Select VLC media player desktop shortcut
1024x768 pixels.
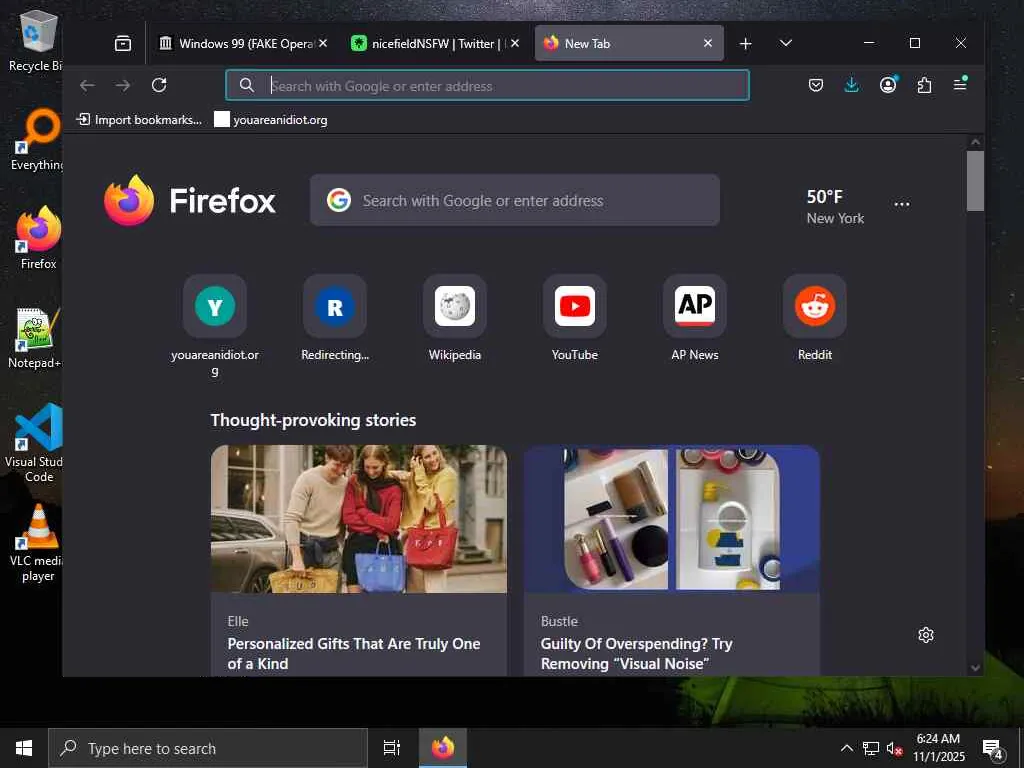(x=37, y=543)
